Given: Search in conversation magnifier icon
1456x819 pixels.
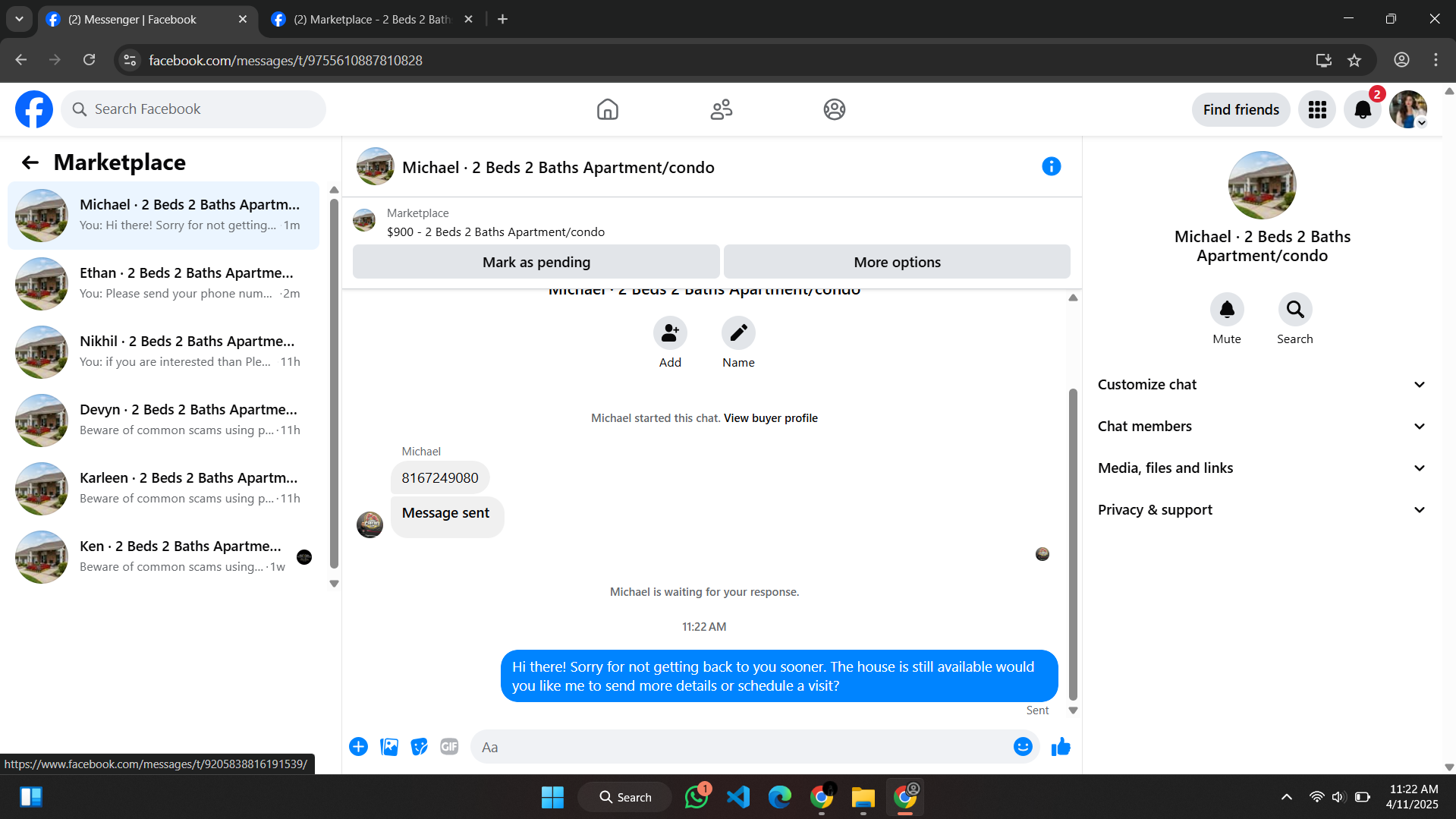Looking at the screenshot, I should pos(1295,310).
